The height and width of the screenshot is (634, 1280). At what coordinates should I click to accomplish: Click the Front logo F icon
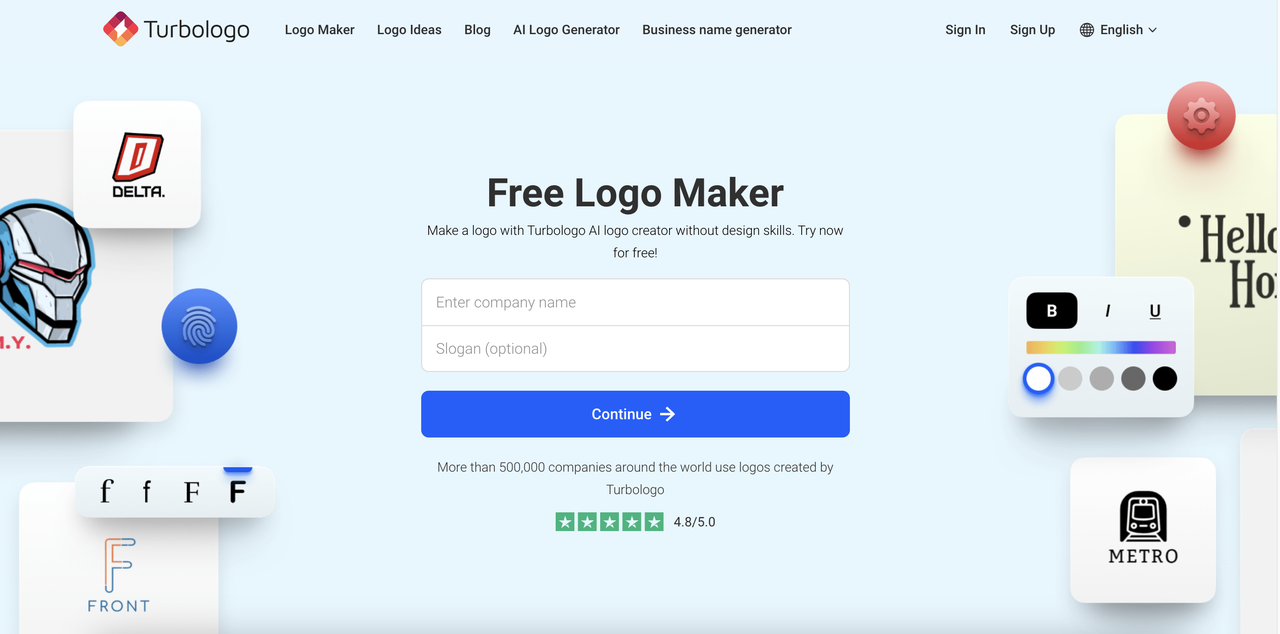pyautogui.click(x=119, y=565)
